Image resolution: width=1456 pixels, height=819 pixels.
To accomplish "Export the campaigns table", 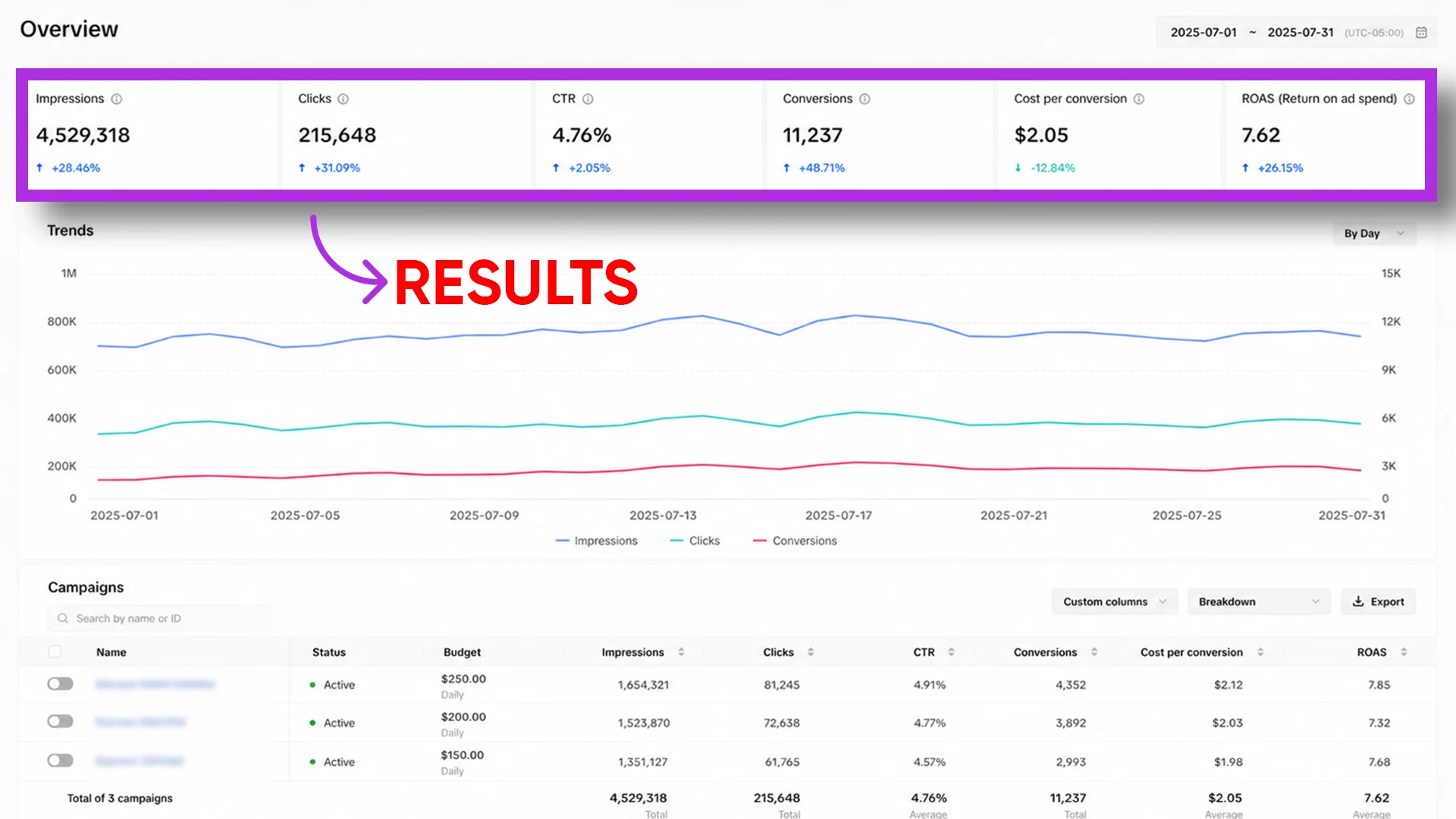I will coord(1378,601).
